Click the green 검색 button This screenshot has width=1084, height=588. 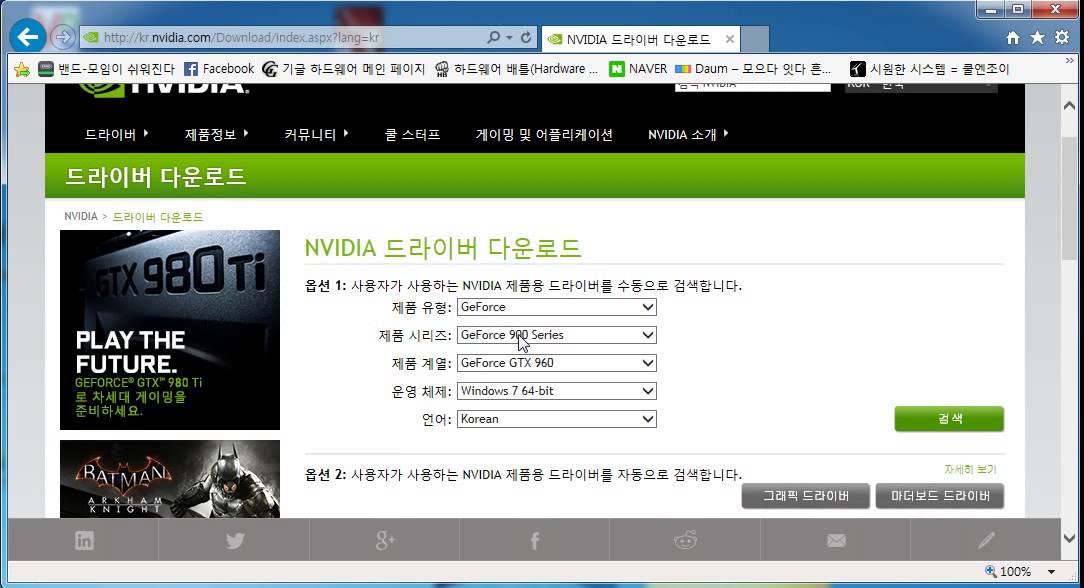click(x=949, y=419)
